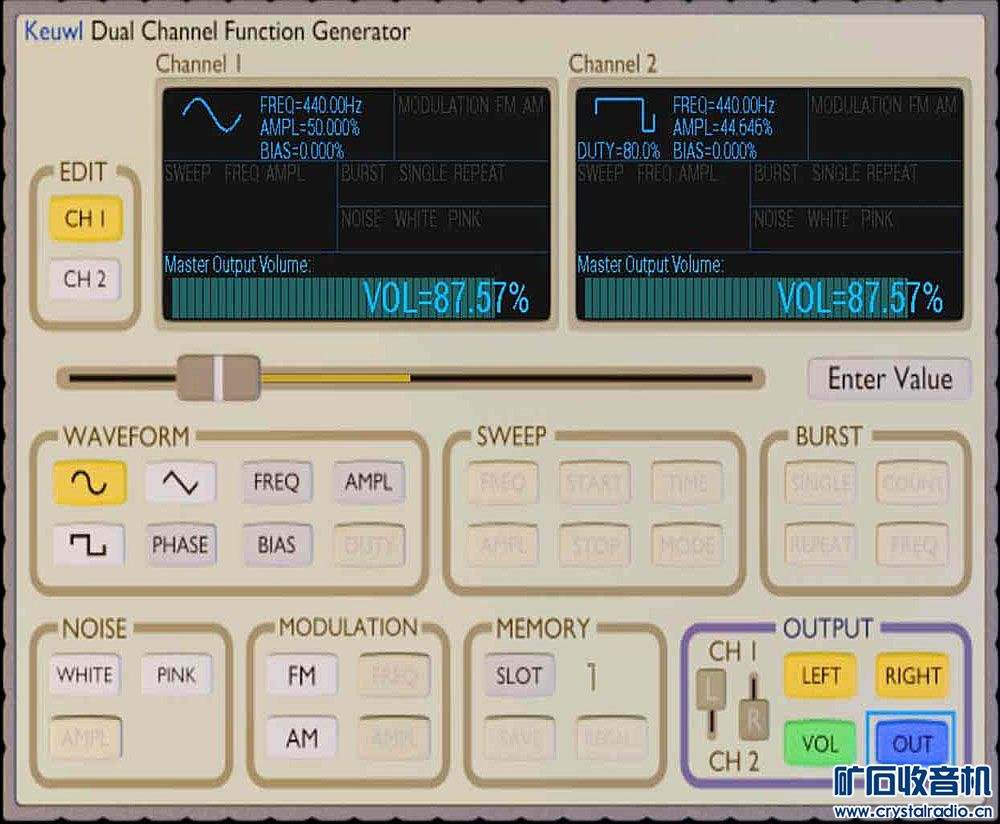
Task: Click the disabled DUTY button
Action: tap(369, 545)
